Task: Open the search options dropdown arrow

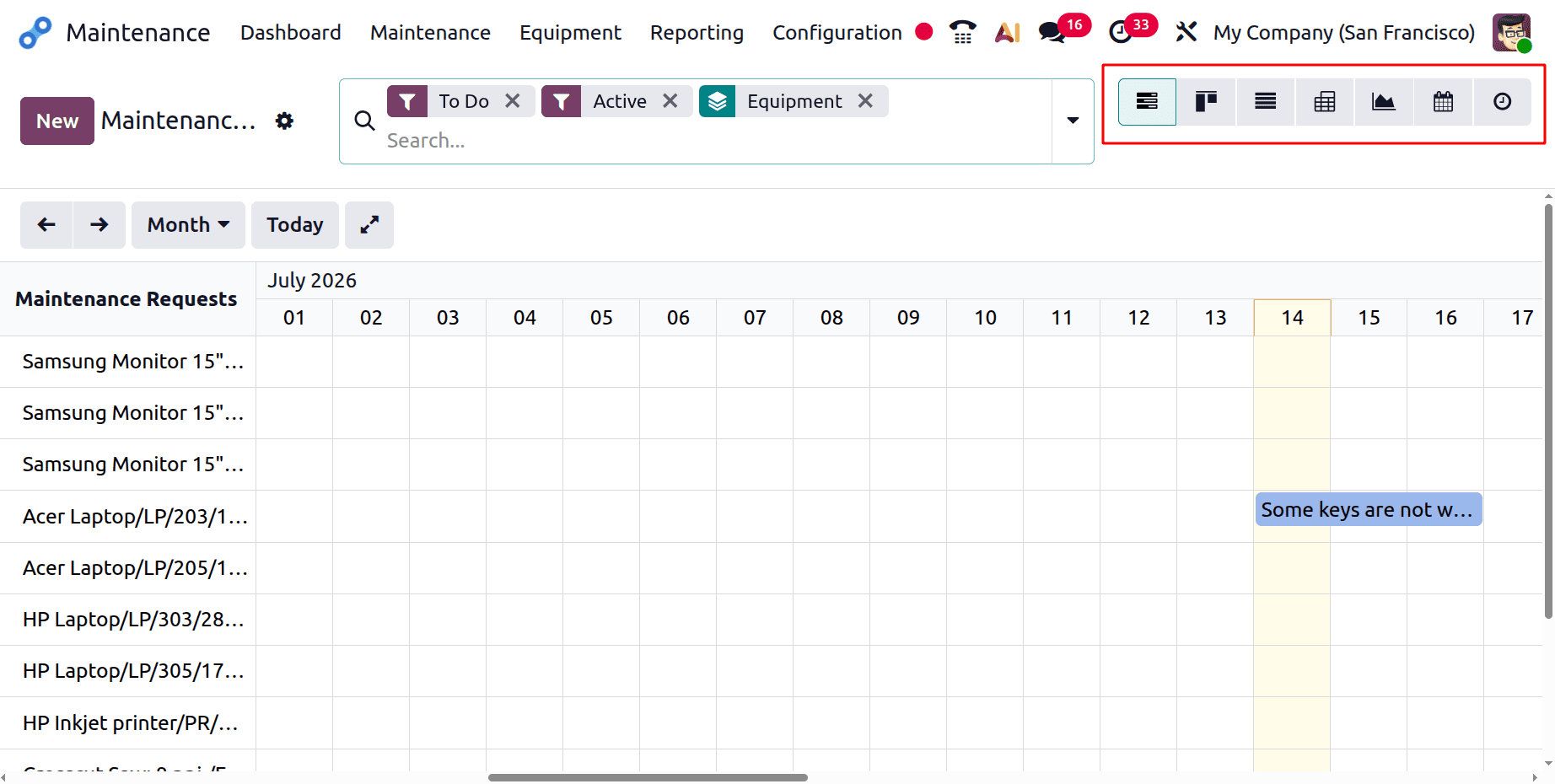Action: (1073, 121)
